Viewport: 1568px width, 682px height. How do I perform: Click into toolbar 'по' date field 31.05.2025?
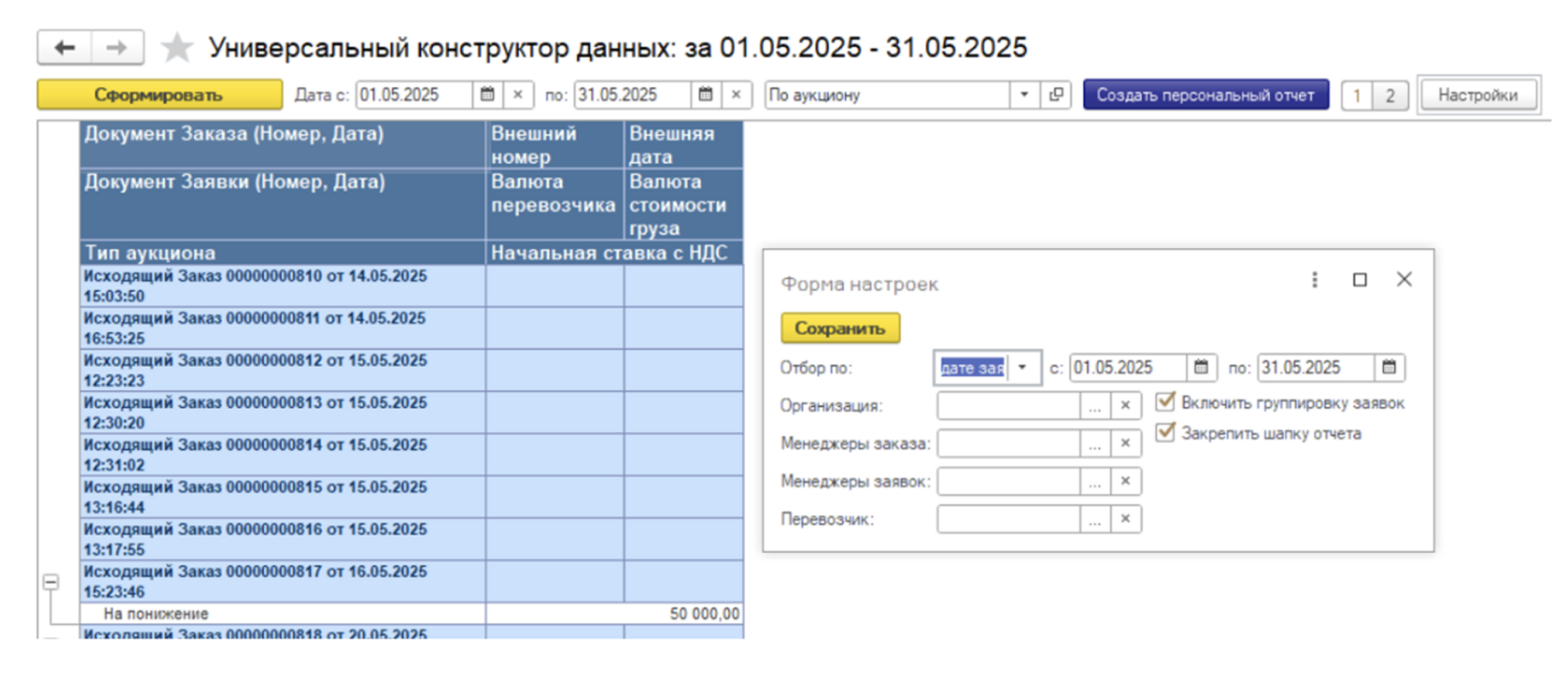click(633, 94)
